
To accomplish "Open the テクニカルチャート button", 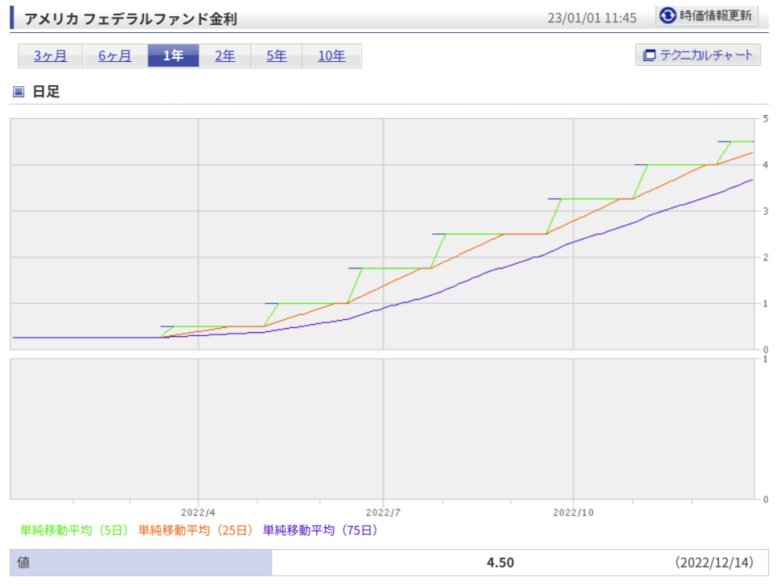I will (x=698, y=55).
